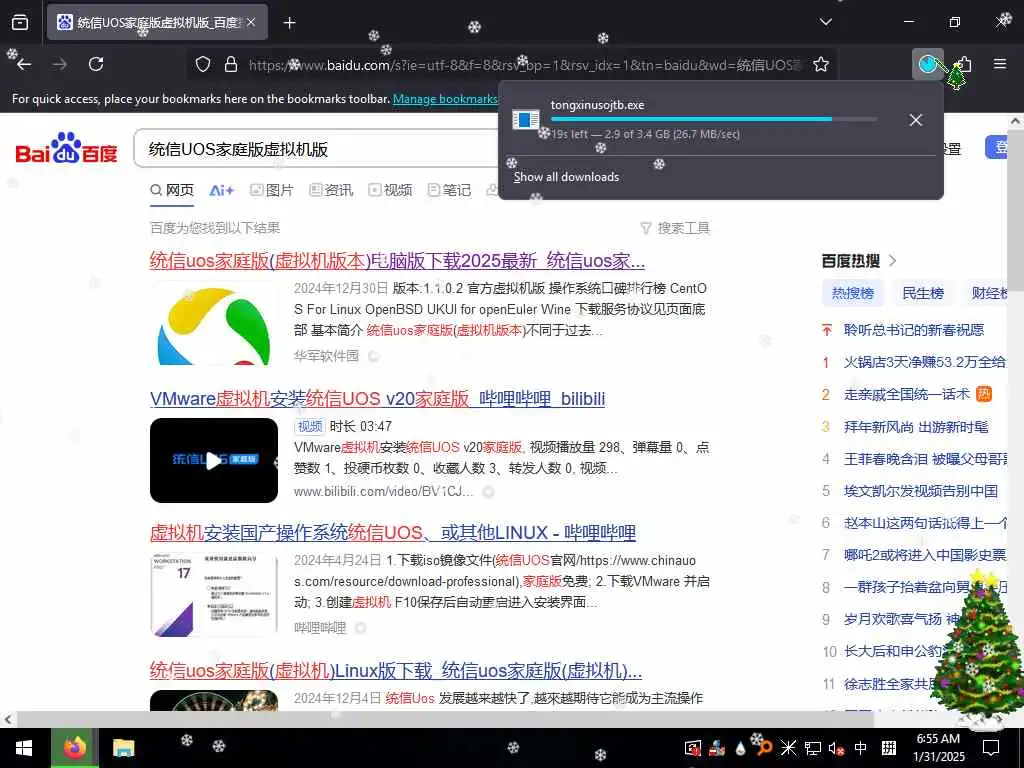Open hot topic 埃文凯尔发视频告别中国
The width and height of the screenshot is (1024, 768).
click(921, 491)
